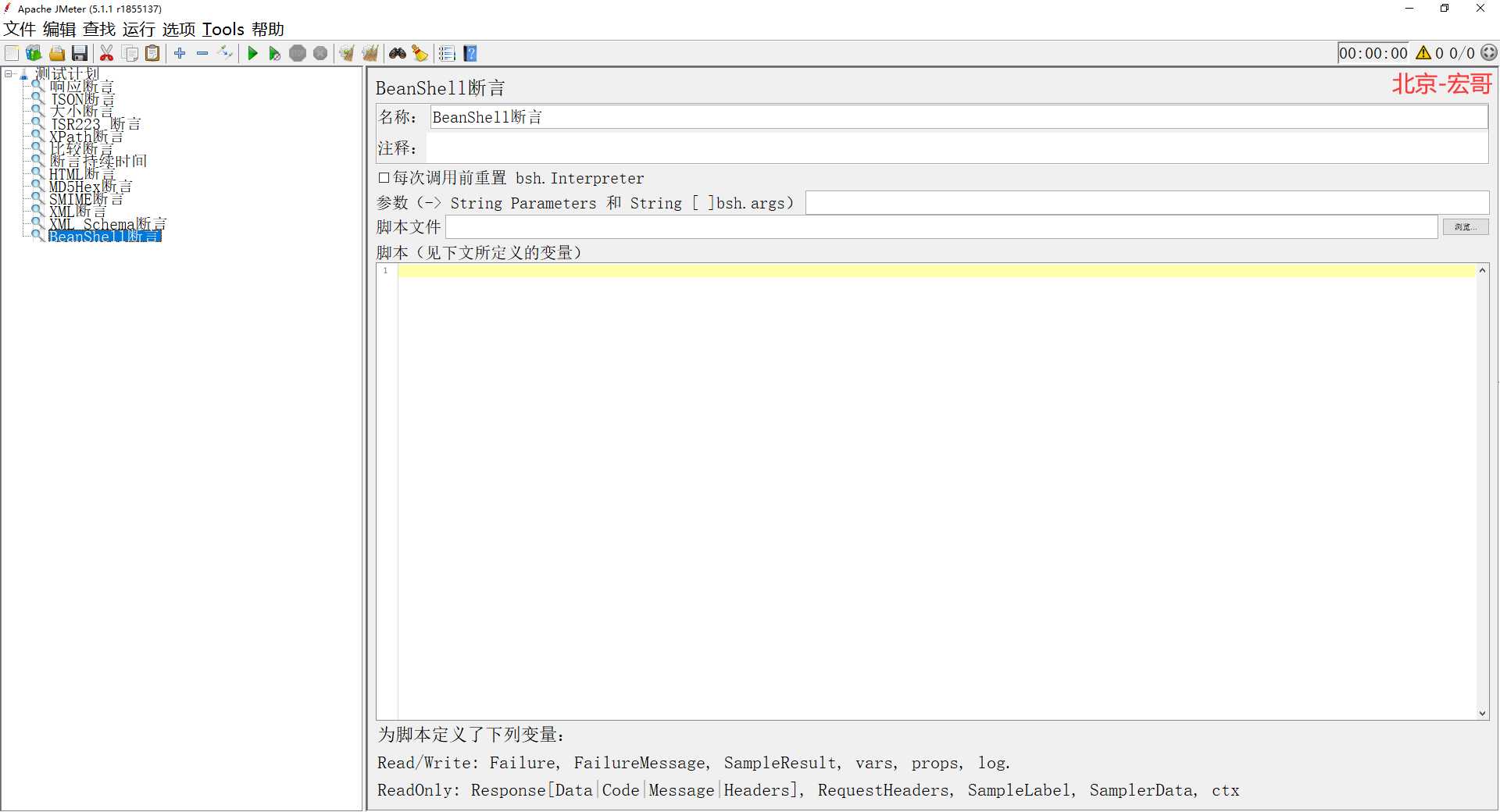Select HTML断言 in the tree
Image resolution: width=1500 pixels, height=812 pixels.
pyautogui.click(x=82, y=174)
